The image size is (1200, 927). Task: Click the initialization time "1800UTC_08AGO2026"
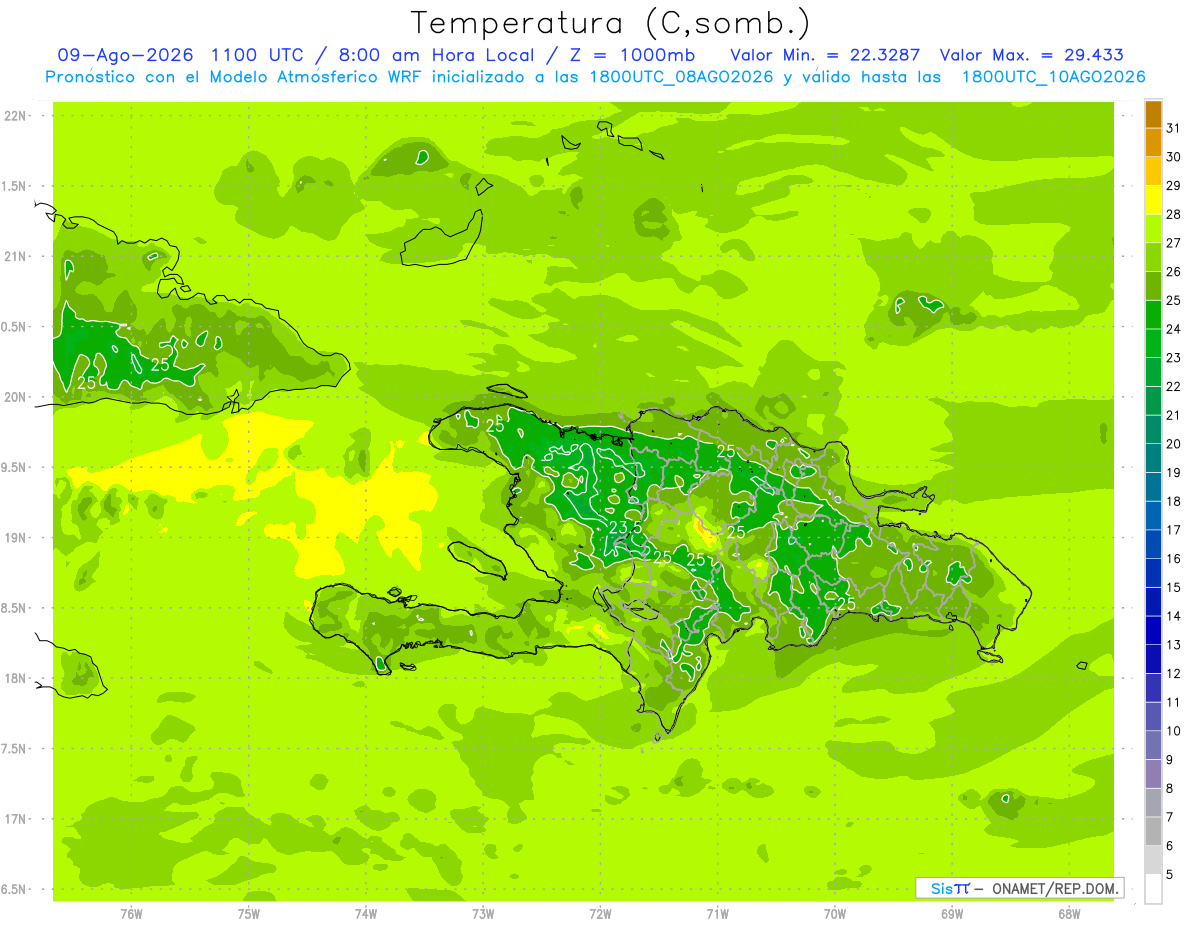click(x=680, y=77)
